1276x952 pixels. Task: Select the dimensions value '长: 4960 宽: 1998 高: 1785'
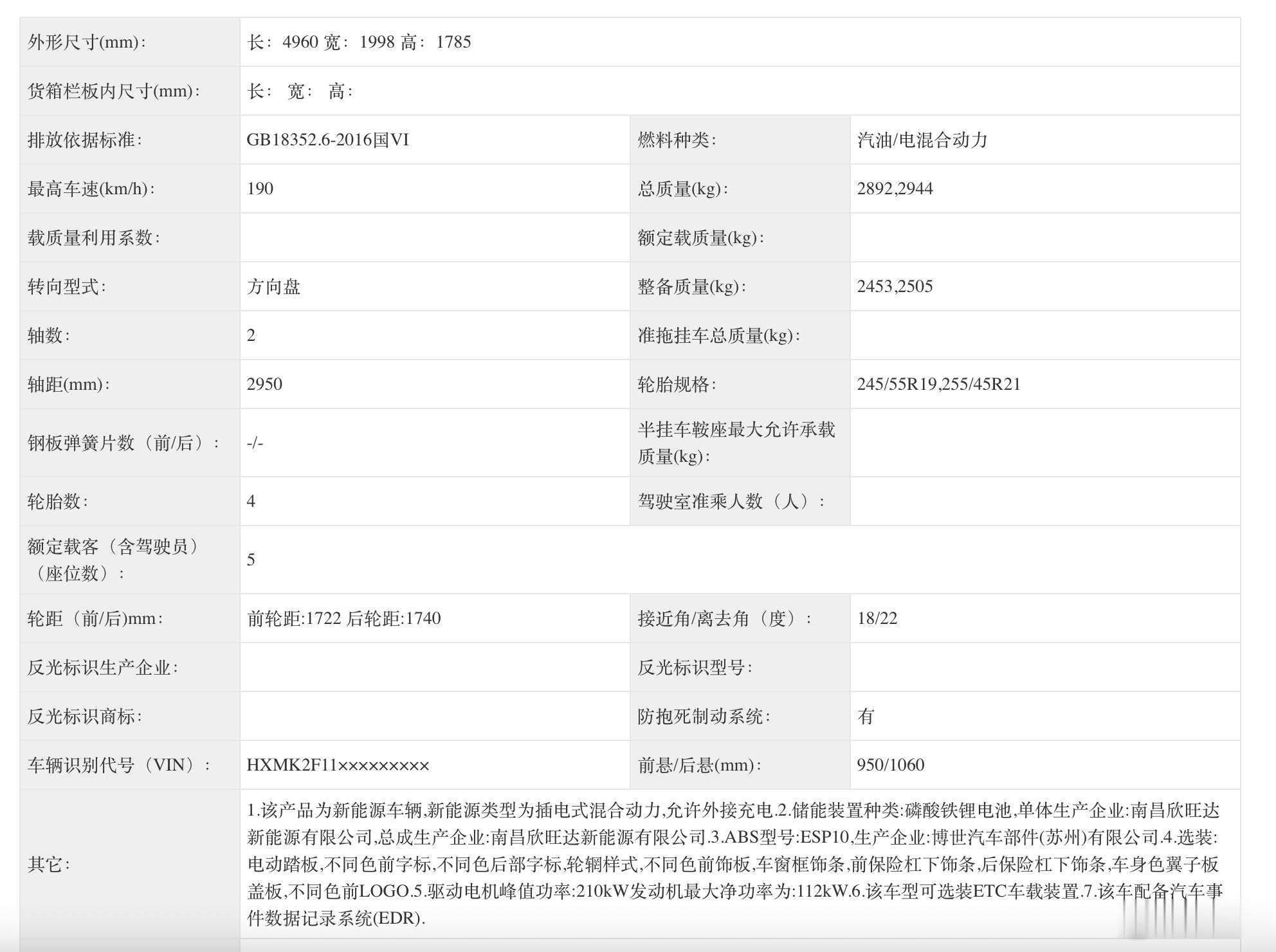point(359,42)
